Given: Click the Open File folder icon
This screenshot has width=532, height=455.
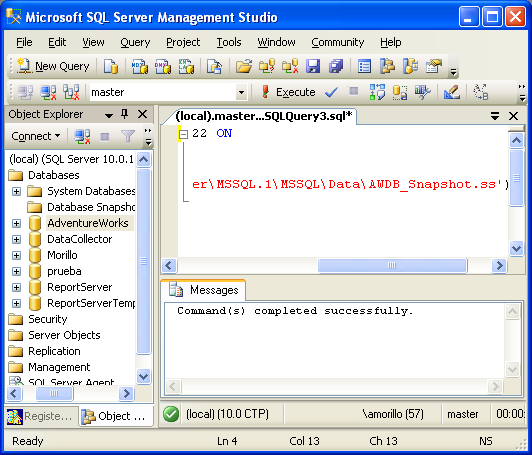Looking at the screenshot, I should (x=244, y=66).
